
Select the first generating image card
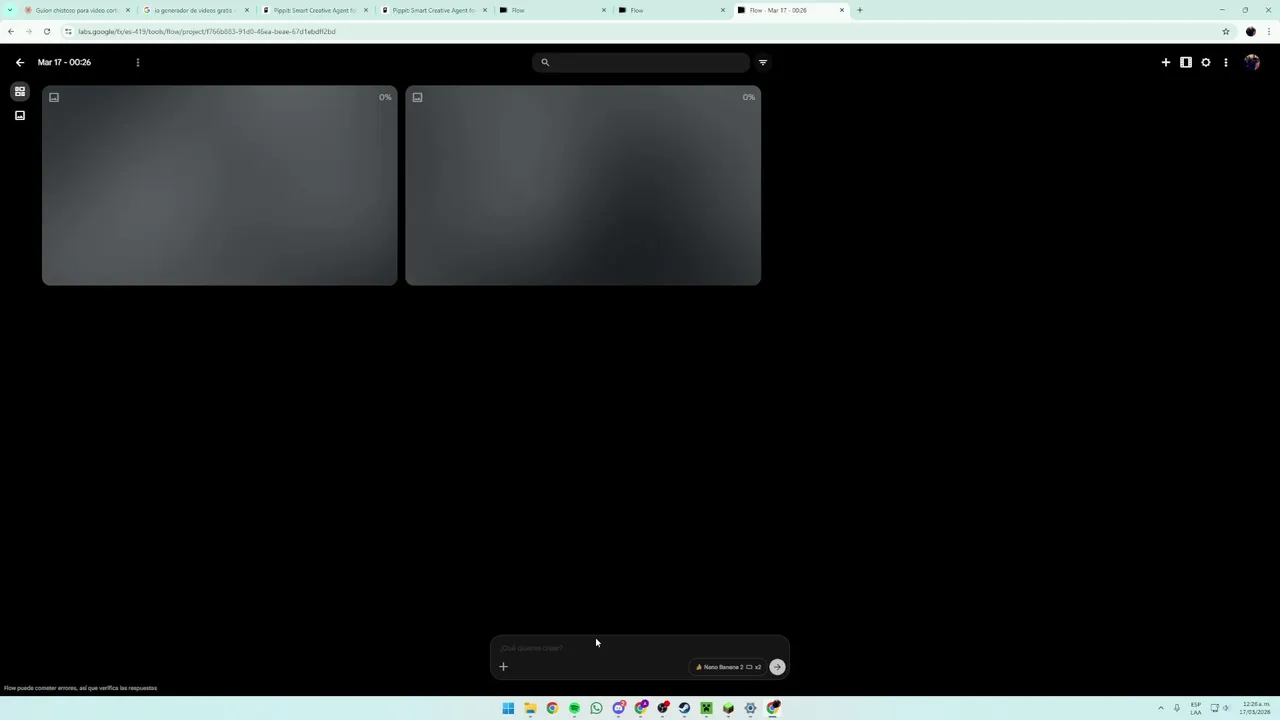point(220,186)
